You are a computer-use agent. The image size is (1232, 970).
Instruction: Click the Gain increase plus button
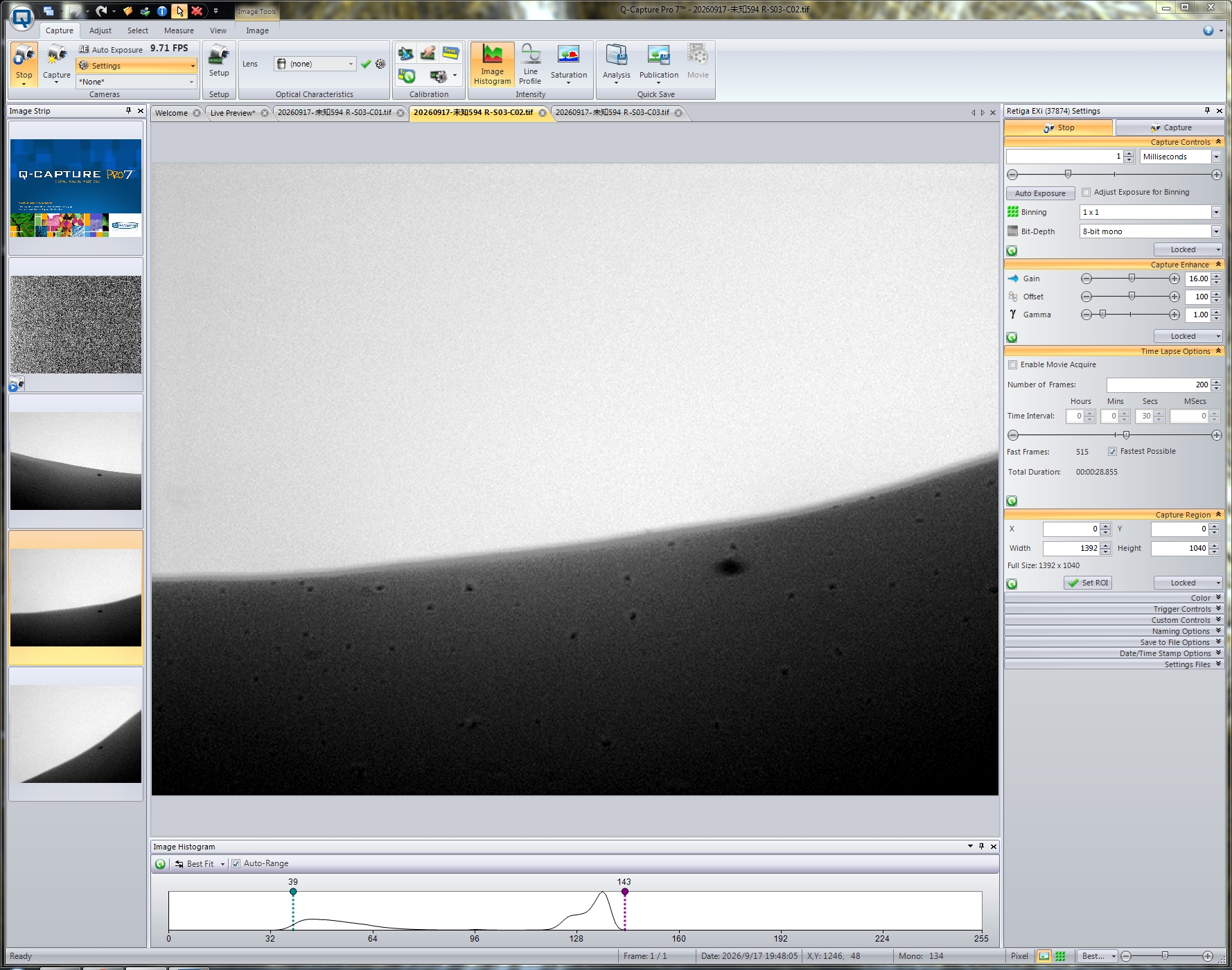click(x=1174, y=279)
